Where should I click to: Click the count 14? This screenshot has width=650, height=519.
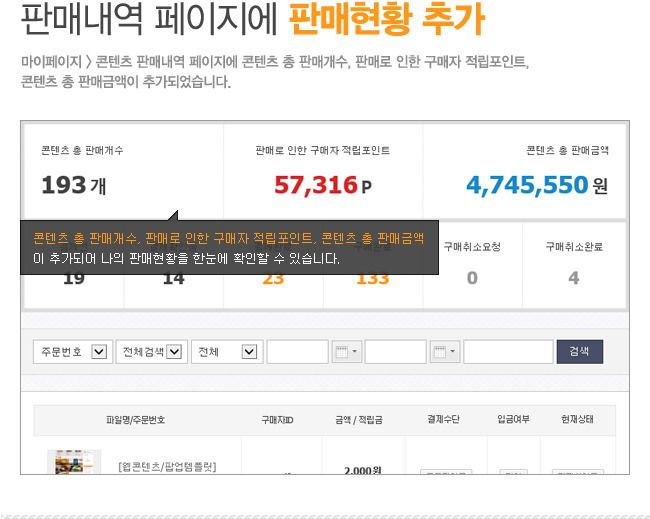click(173, 280)
